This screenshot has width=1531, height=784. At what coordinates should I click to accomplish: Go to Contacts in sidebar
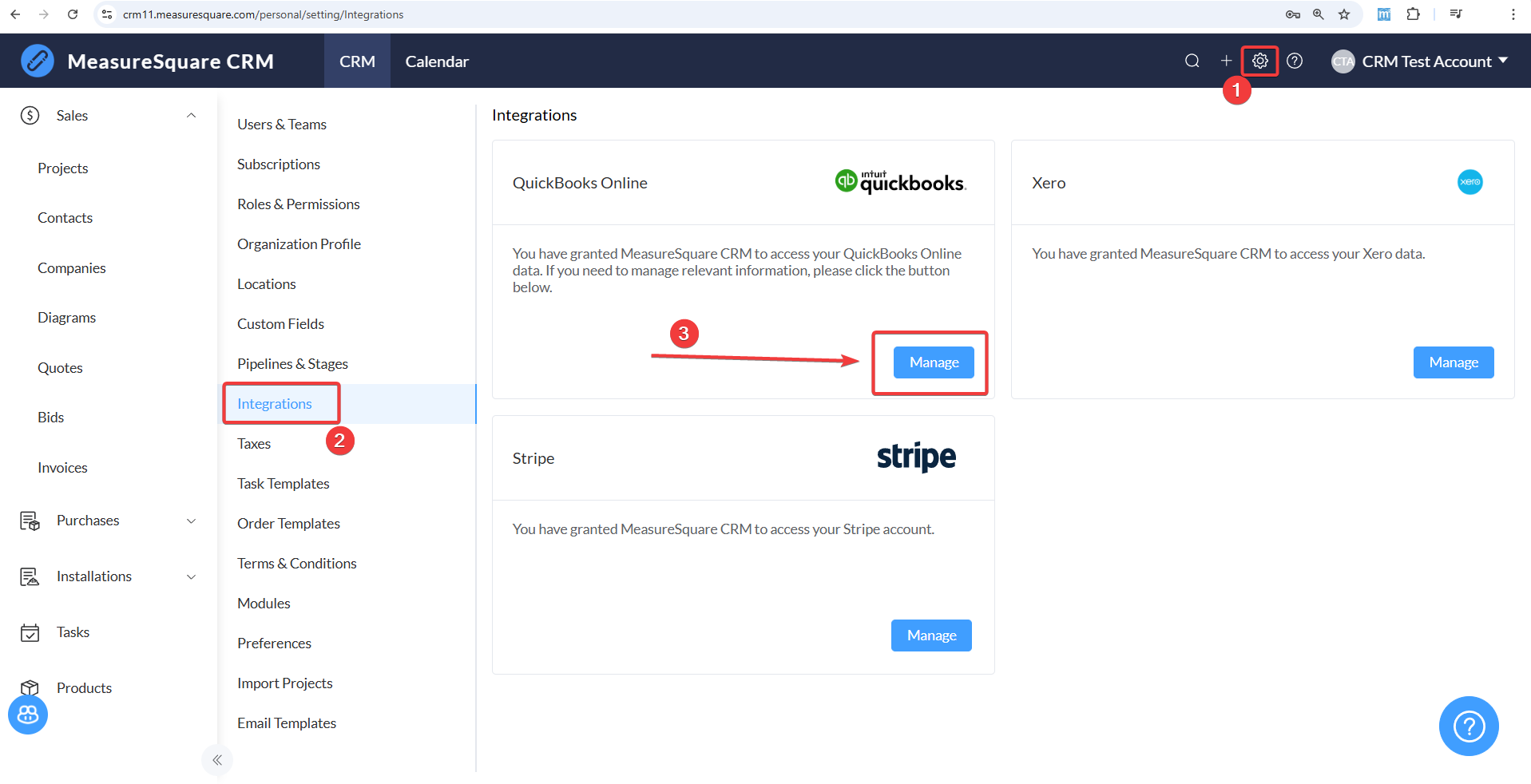point(65,218)
